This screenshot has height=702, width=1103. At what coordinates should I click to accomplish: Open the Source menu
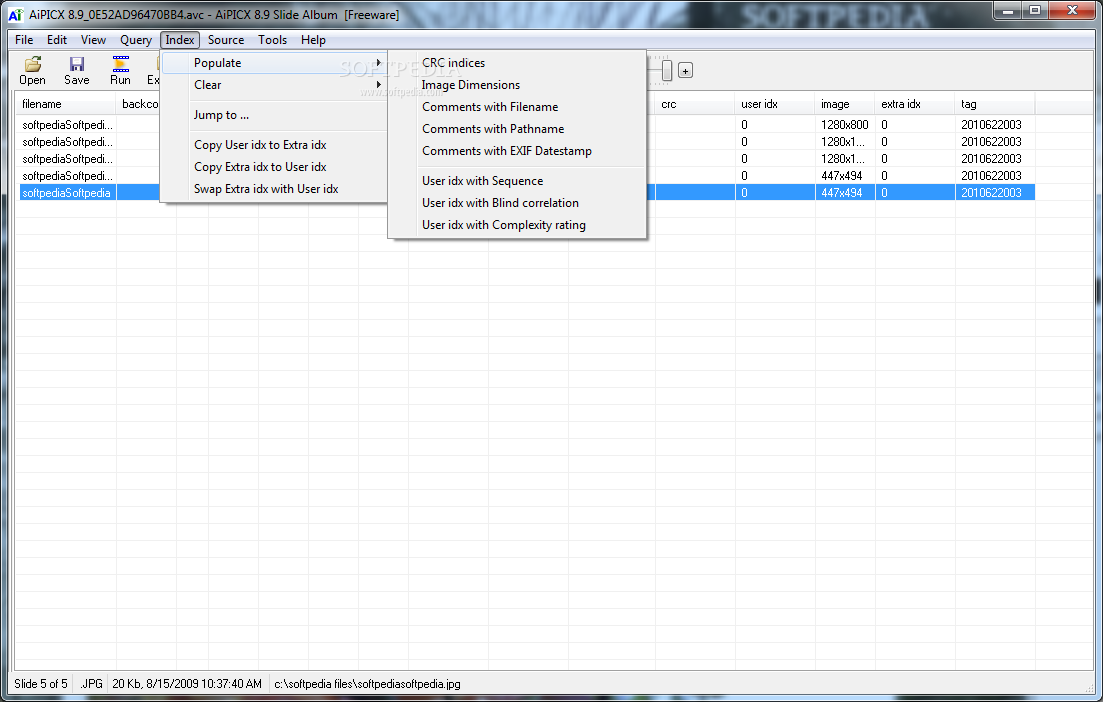226,40
